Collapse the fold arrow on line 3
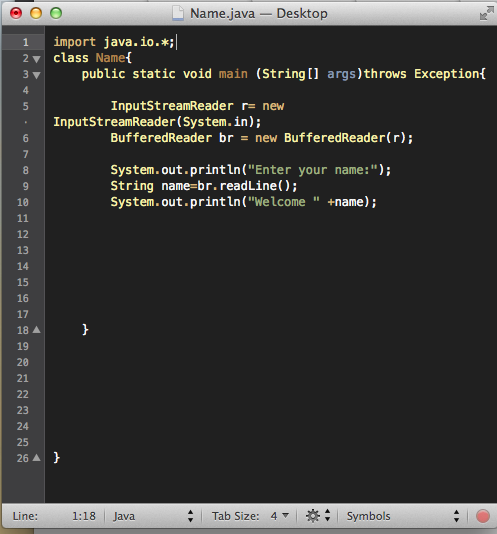The width and height of the screenshot is (497, 534). pyautogui.click(x=36, y=75)
